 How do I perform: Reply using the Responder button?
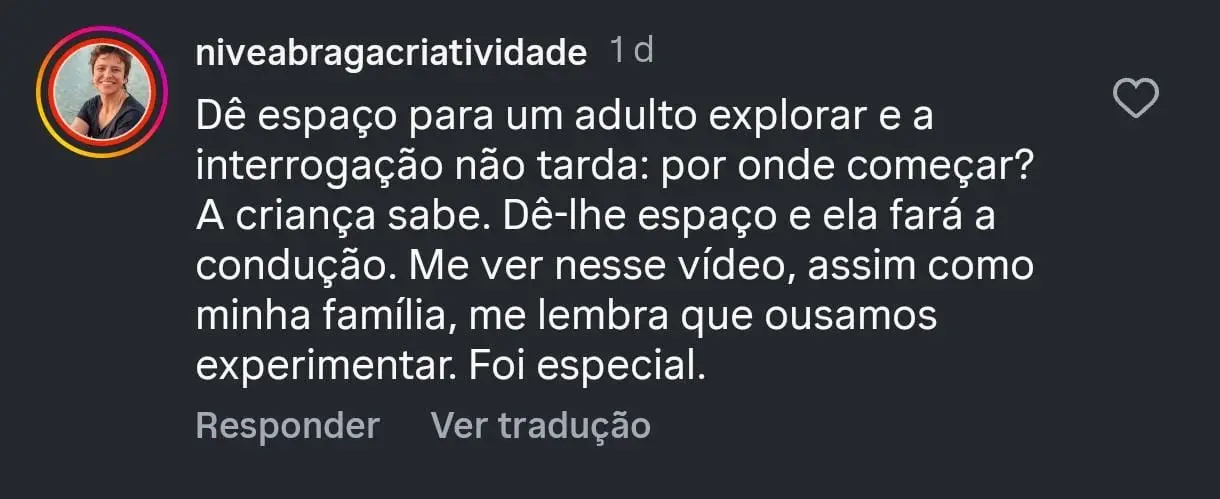click(x=287, y=425)
